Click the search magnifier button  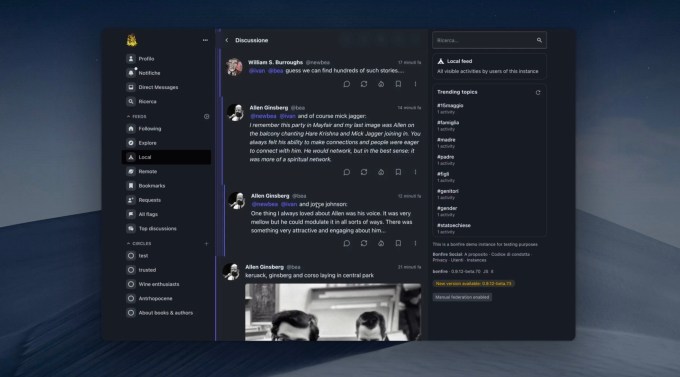(539, 40)
